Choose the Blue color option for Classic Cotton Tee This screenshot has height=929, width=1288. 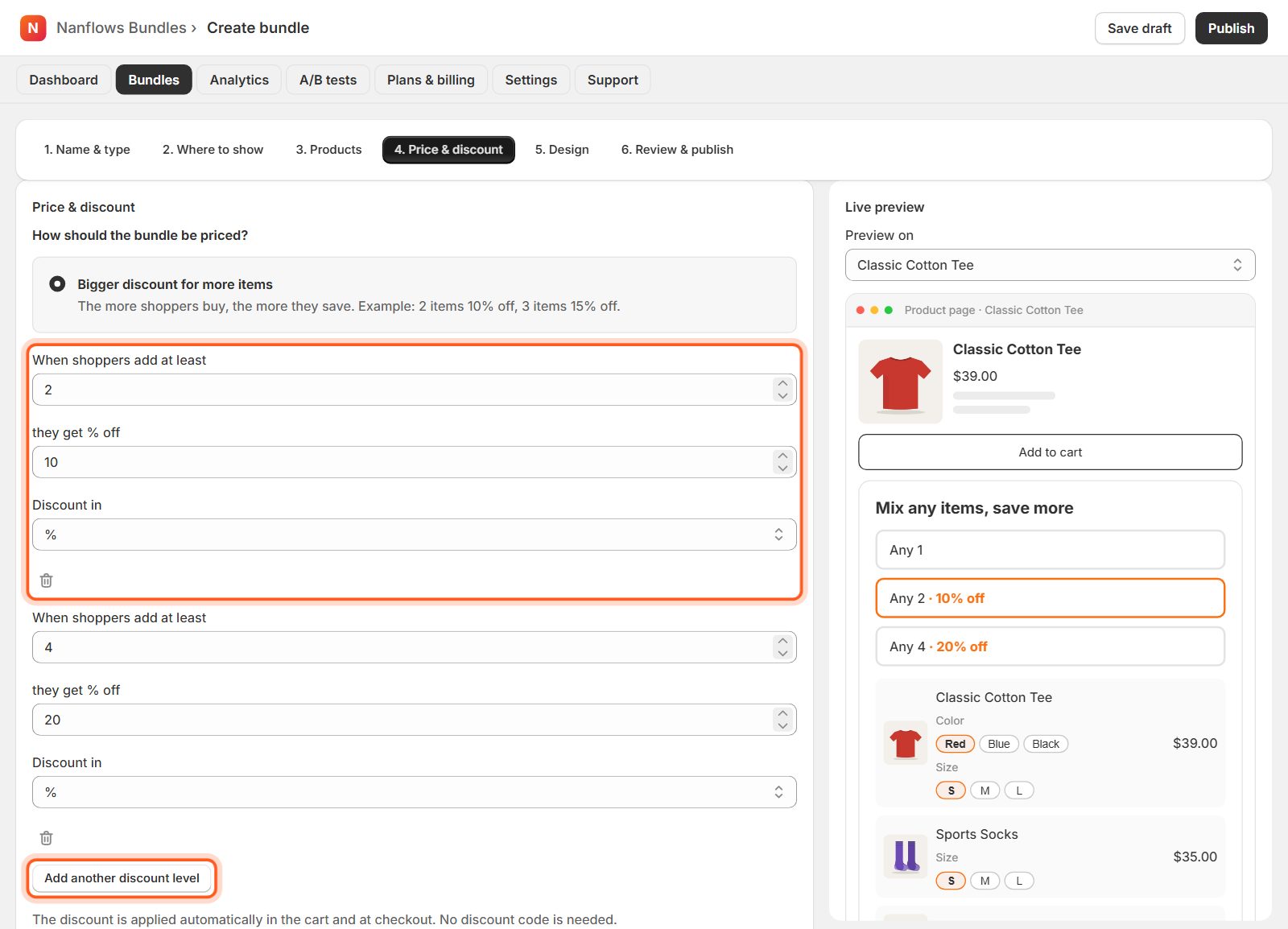click(x=999, y=744)
